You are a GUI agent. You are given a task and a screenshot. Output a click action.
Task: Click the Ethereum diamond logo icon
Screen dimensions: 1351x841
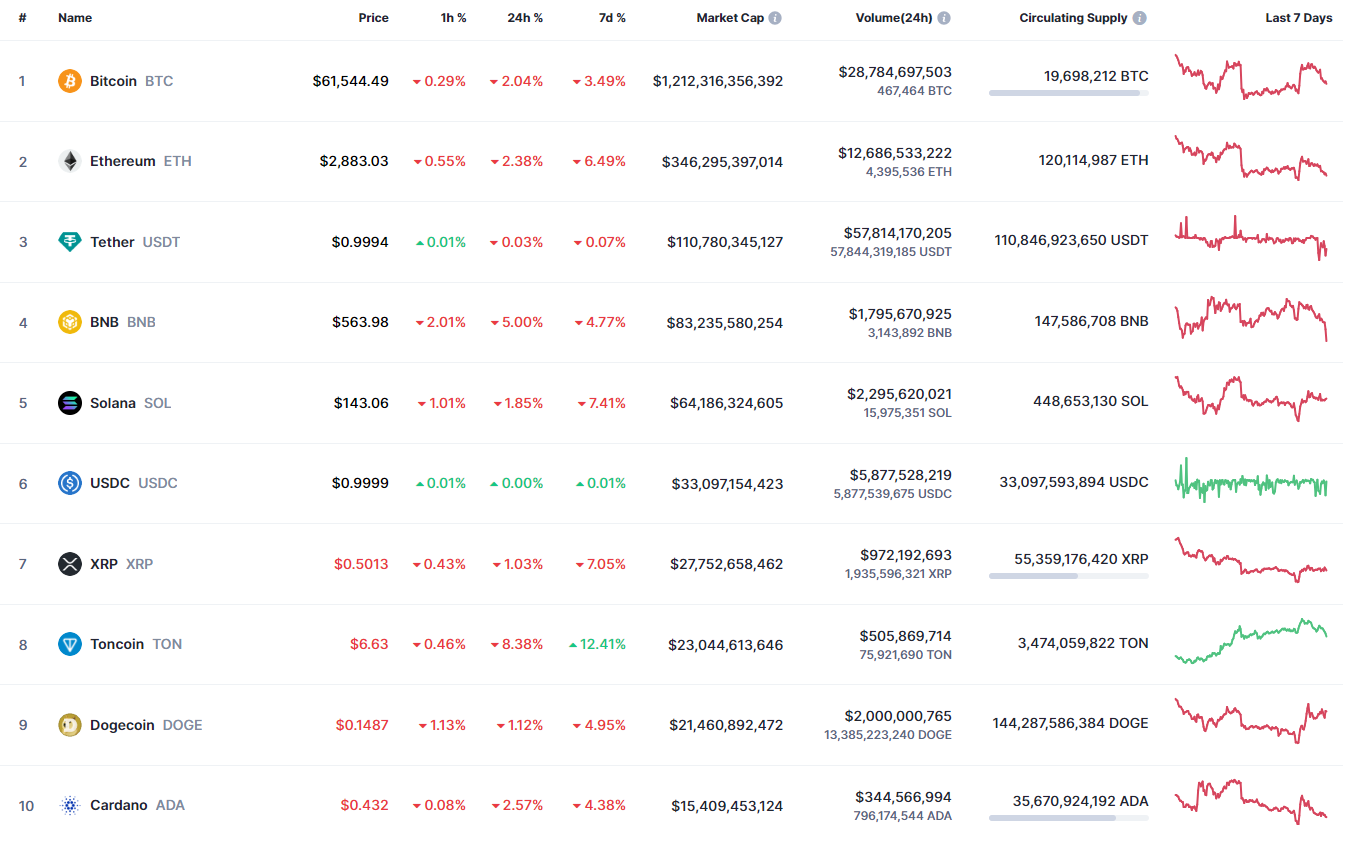click(70, 161)
